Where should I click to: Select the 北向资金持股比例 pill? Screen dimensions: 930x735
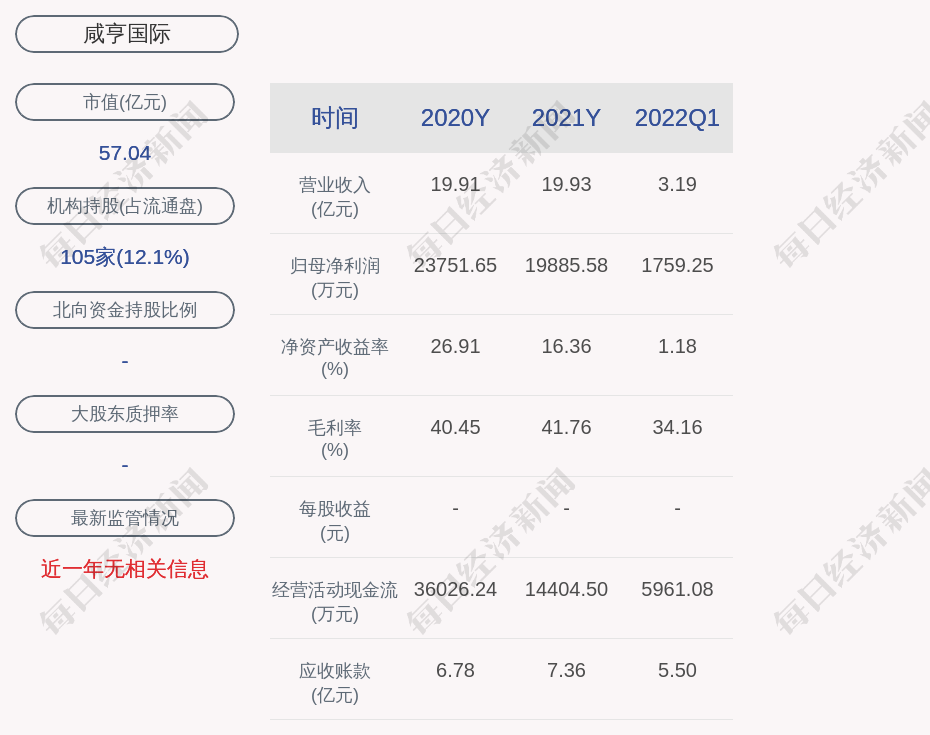[x=125, y=310]
